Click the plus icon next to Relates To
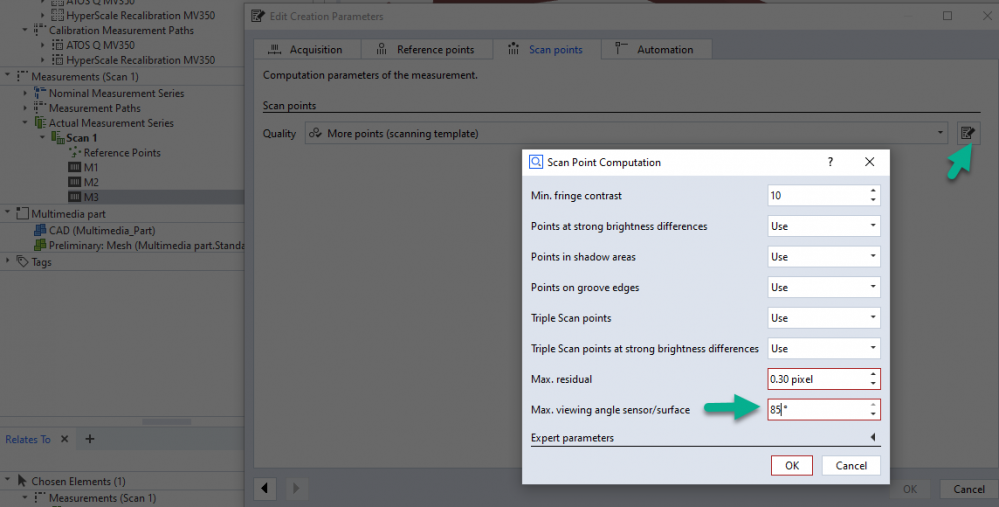 click(x=89, y=439)
